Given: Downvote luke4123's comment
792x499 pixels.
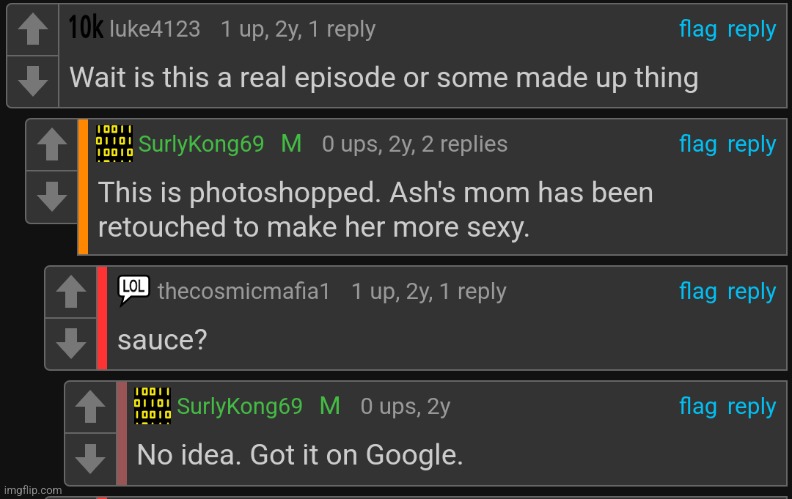Looking at the screenshot, I should (x=33, y=81).
